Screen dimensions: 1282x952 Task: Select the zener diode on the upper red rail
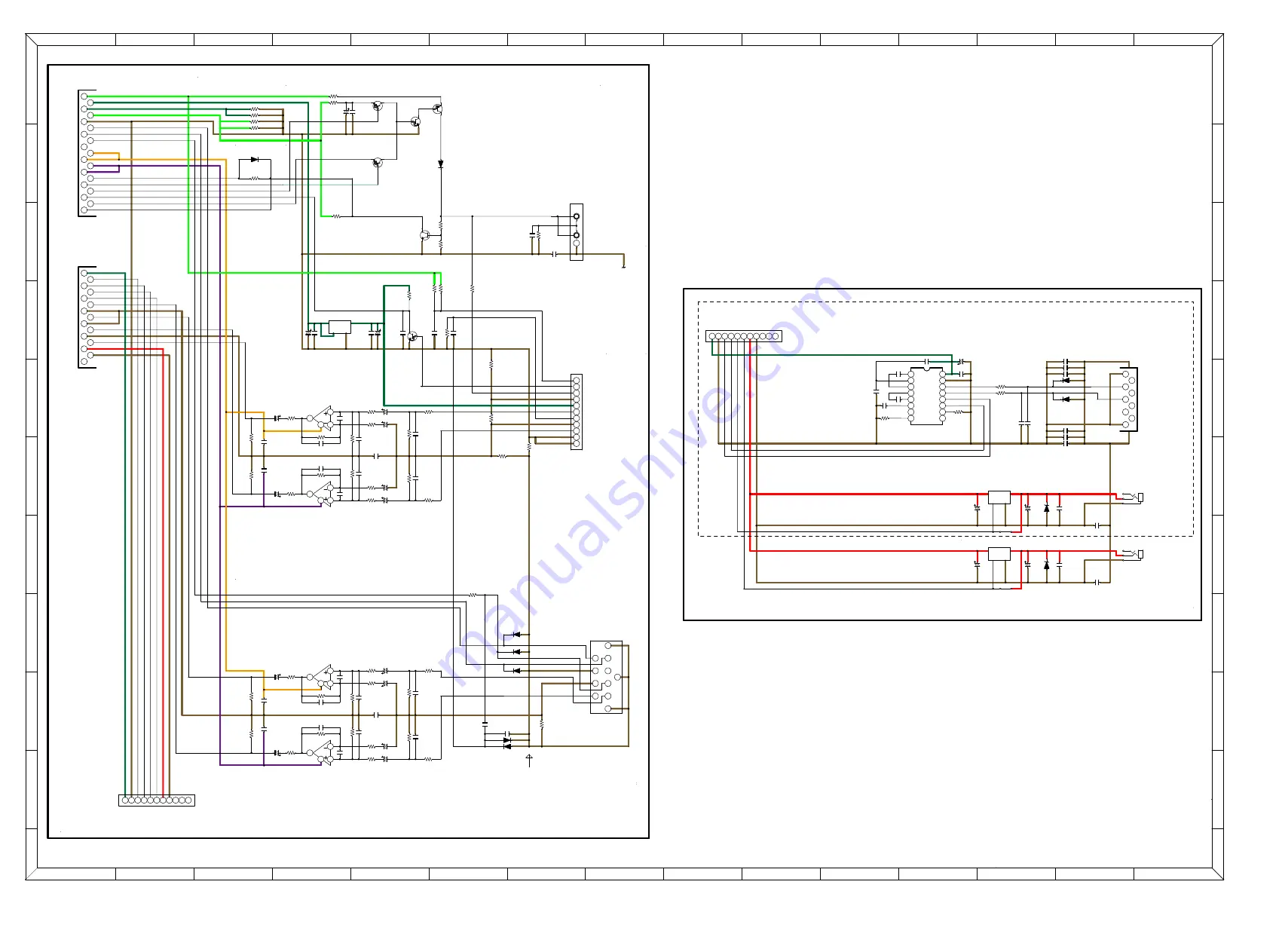coord(1046,509)
